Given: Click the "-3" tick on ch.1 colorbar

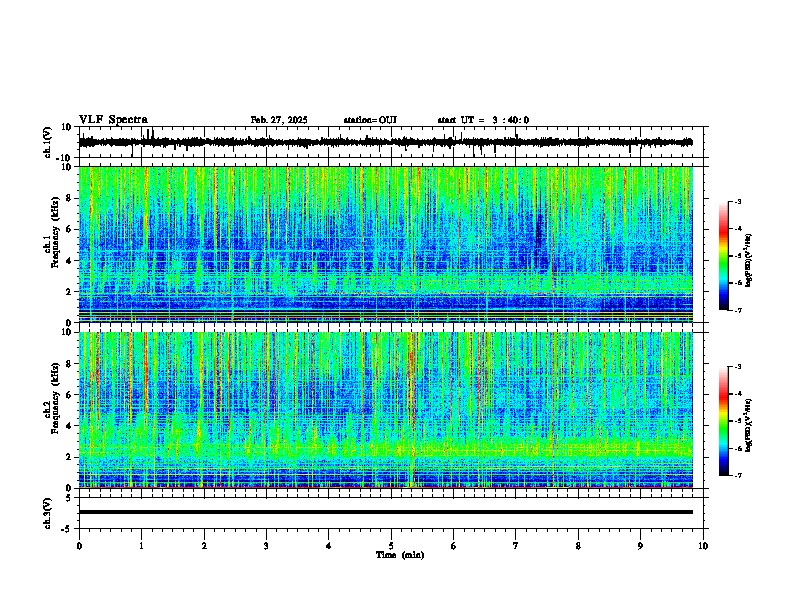Looking at the screenshot, I should pyautogui.click(x=737, y=201).
